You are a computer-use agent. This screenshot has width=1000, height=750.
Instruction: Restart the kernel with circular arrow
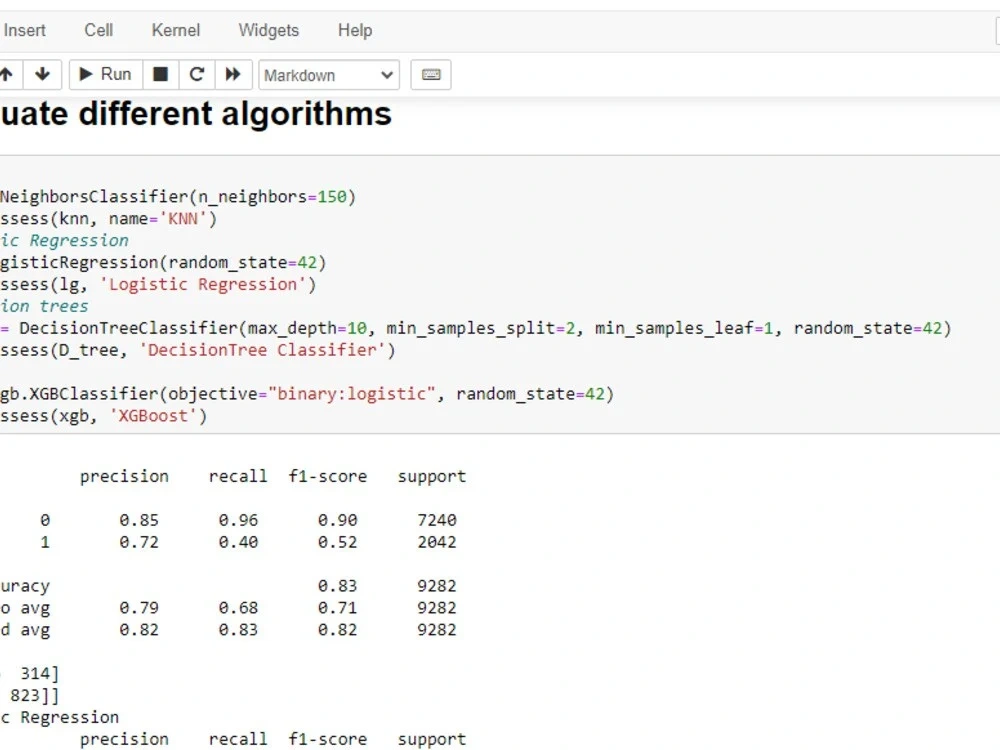pyautogui.click(x=197, y=75)
